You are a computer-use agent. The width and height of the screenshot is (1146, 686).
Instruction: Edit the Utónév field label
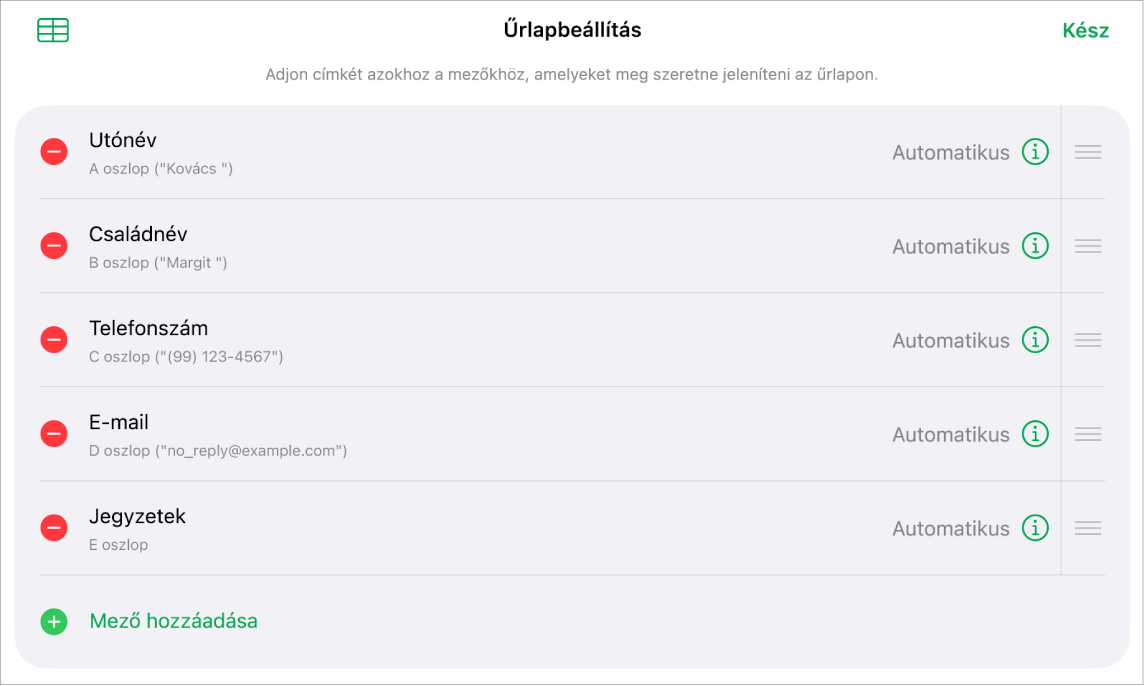pos(123,140)
